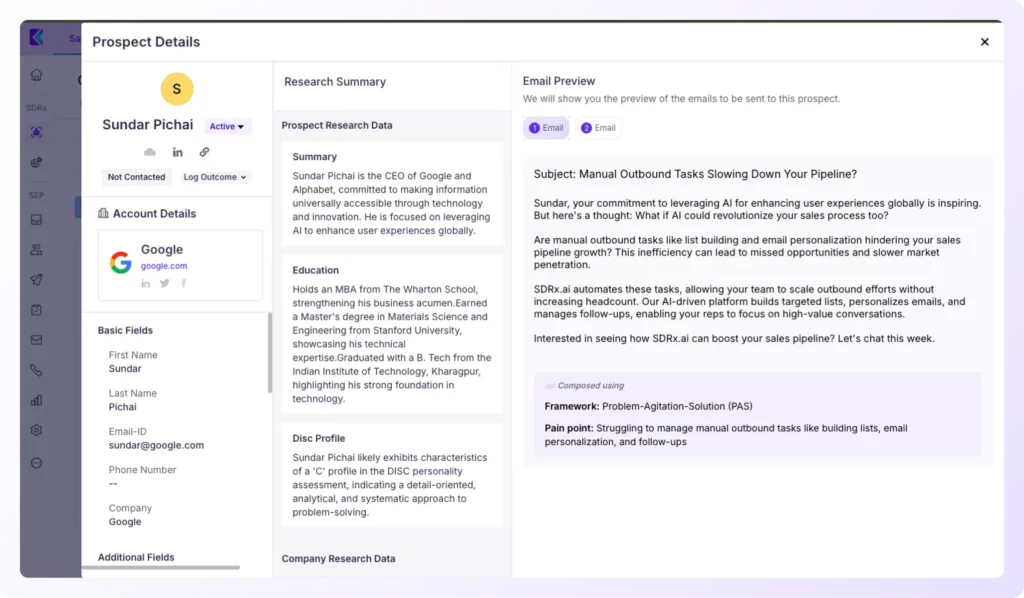Click the Company Research Data heading
The image size is (1024, 598).
coord(338,559)
